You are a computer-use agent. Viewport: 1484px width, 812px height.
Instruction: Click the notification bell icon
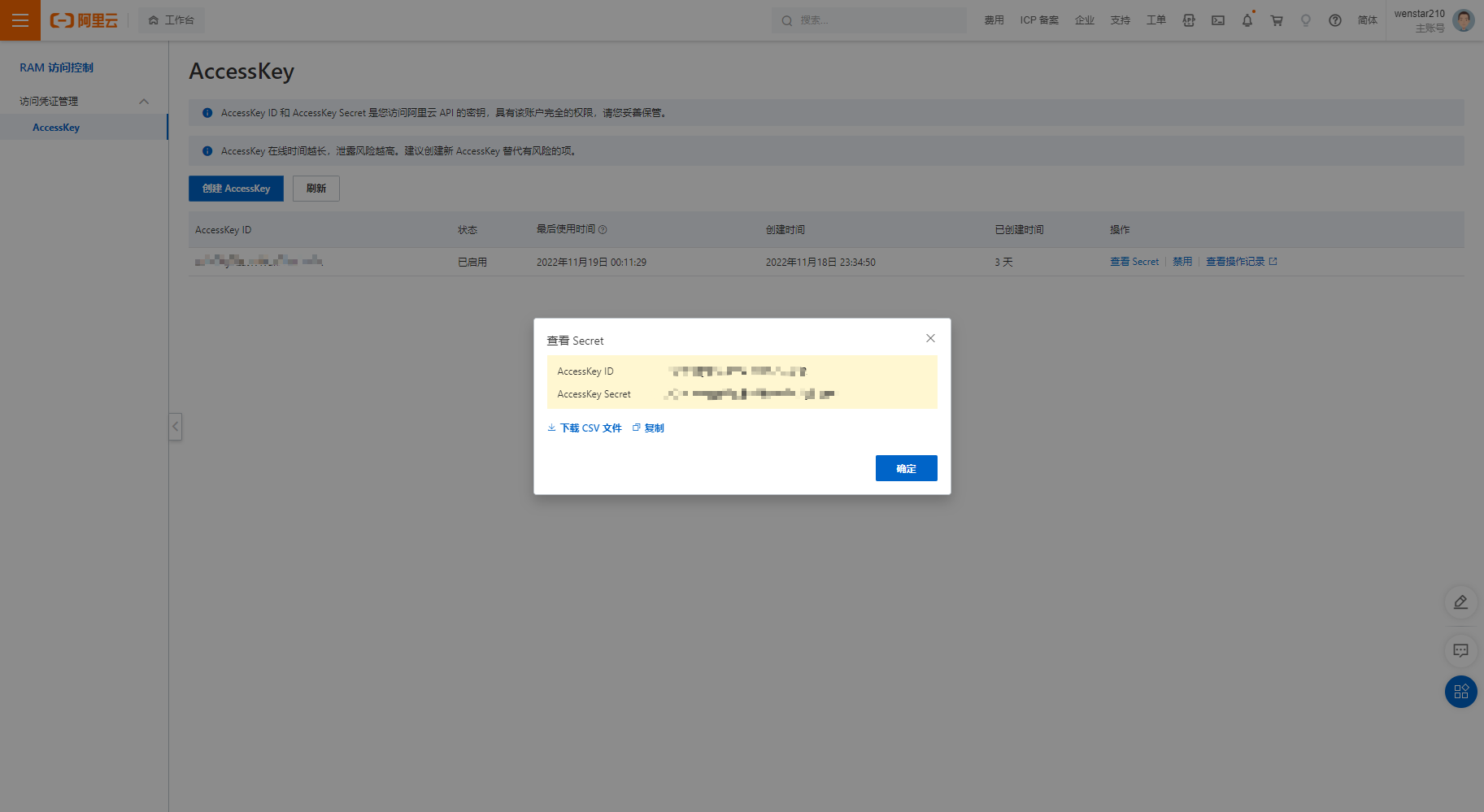tap(1247, 20)
